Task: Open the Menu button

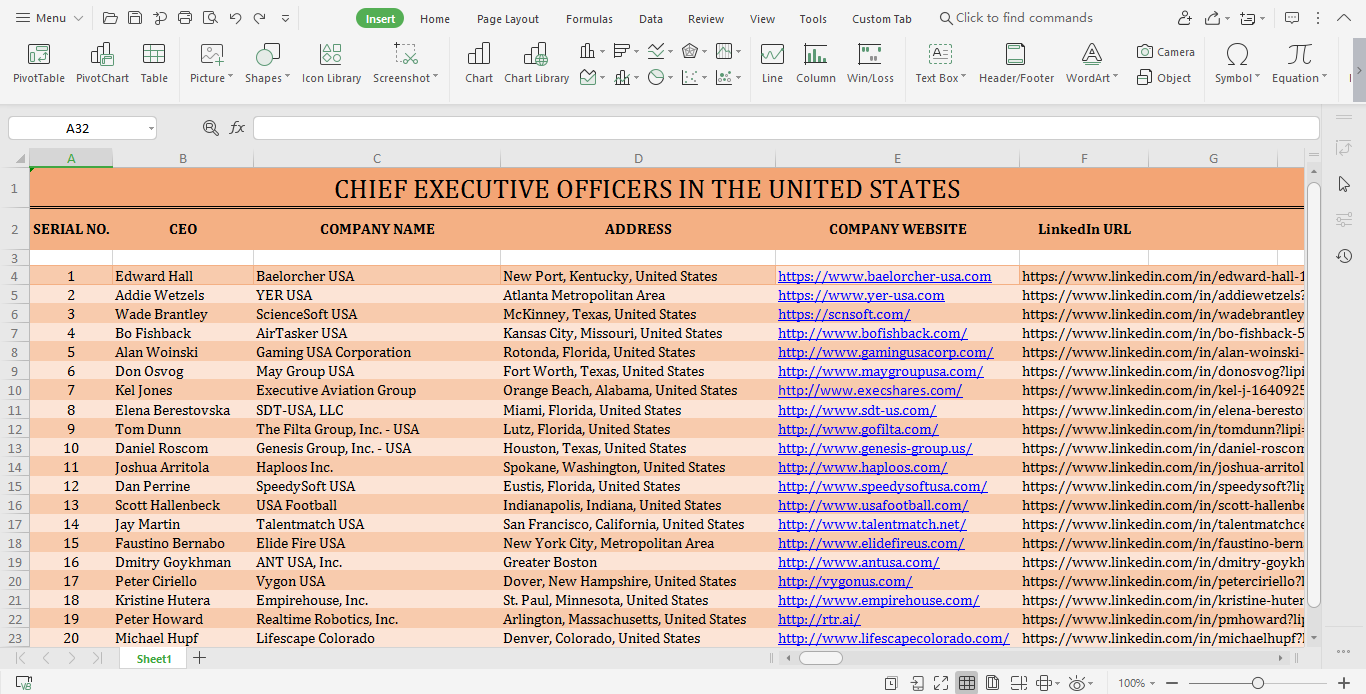Action: pos(50,18)
